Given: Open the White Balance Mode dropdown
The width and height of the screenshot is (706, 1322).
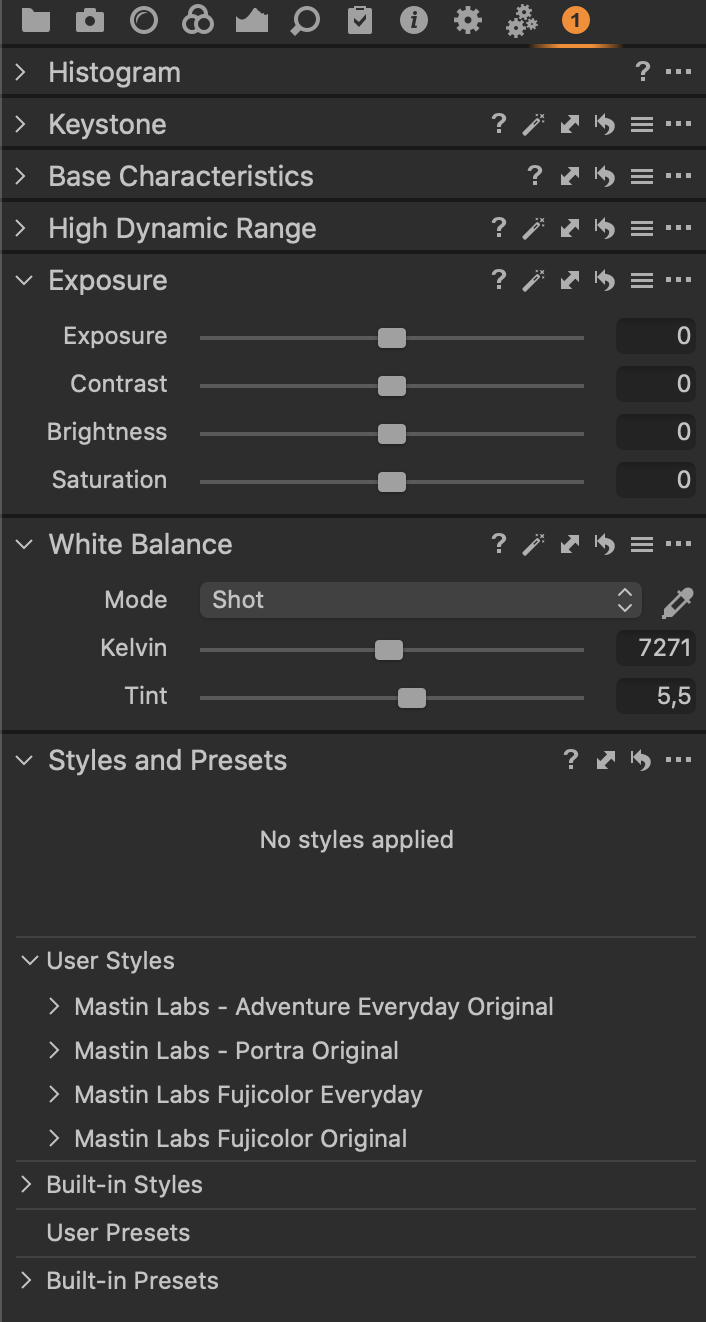Looking at the screenshot, I should tap(420, 600).
